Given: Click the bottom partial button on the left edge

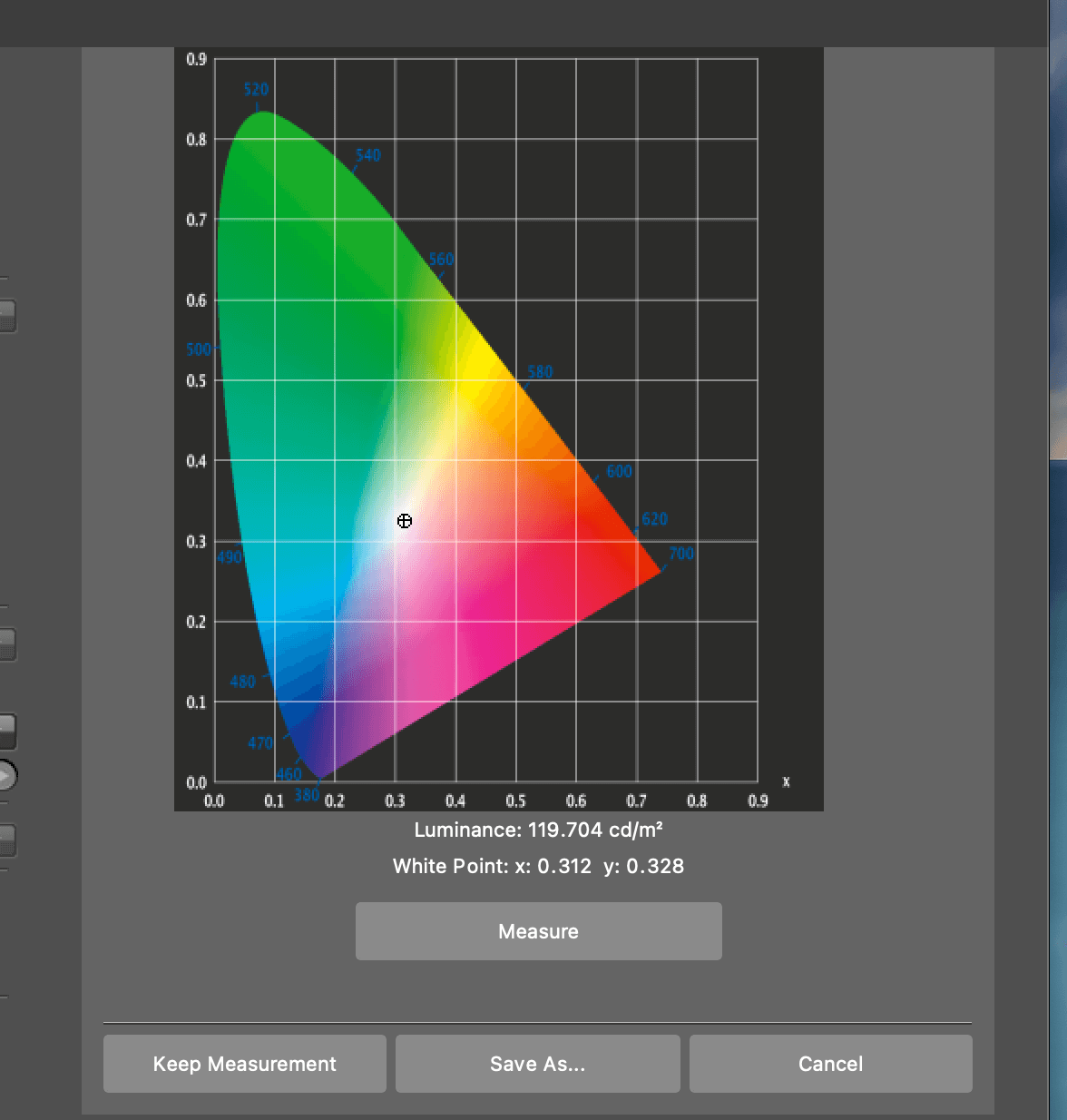Looking at the screenshot, I should tap(7, 840).
